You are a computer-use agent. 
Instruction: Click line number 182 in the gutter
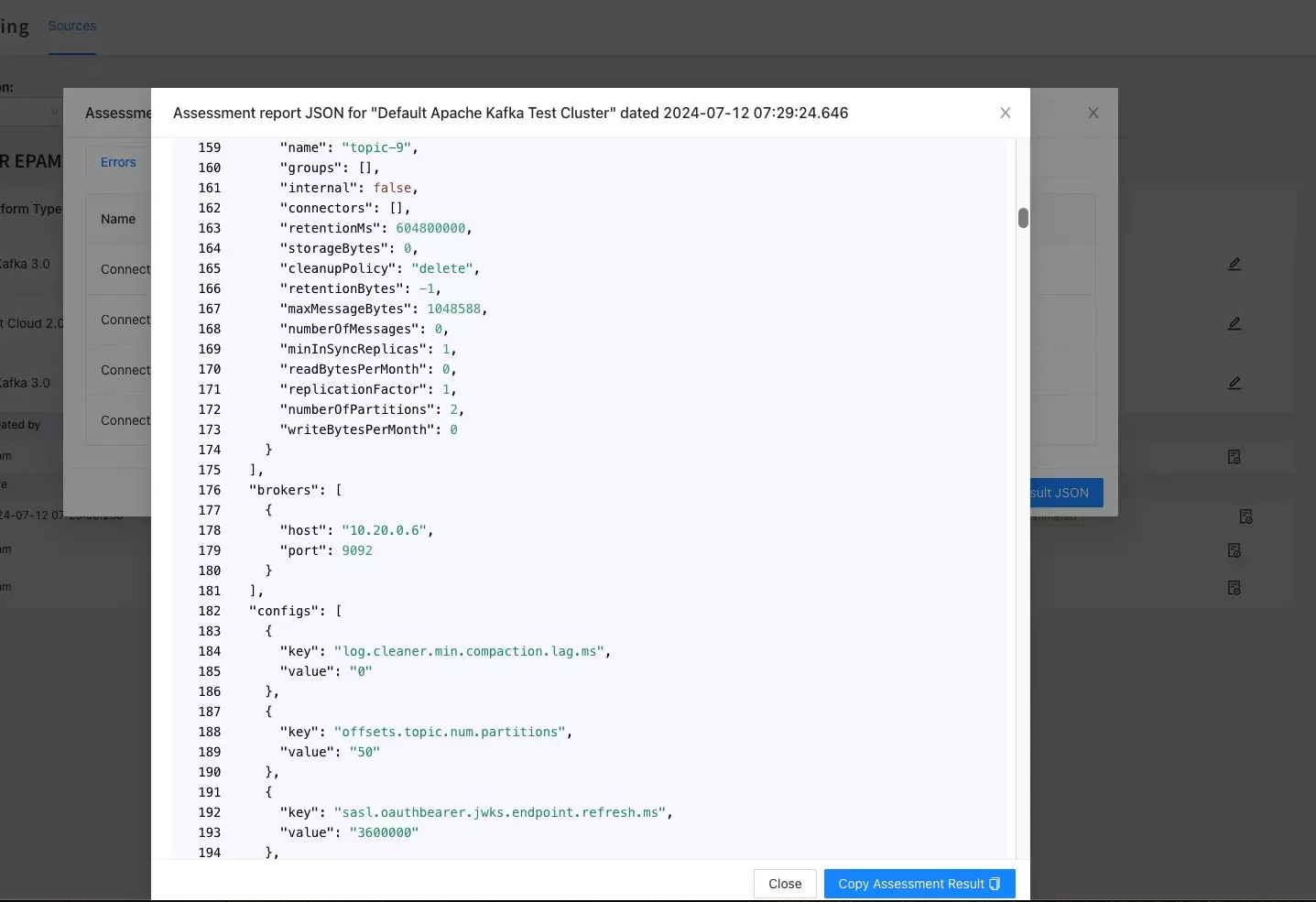[x=210, y=611]
